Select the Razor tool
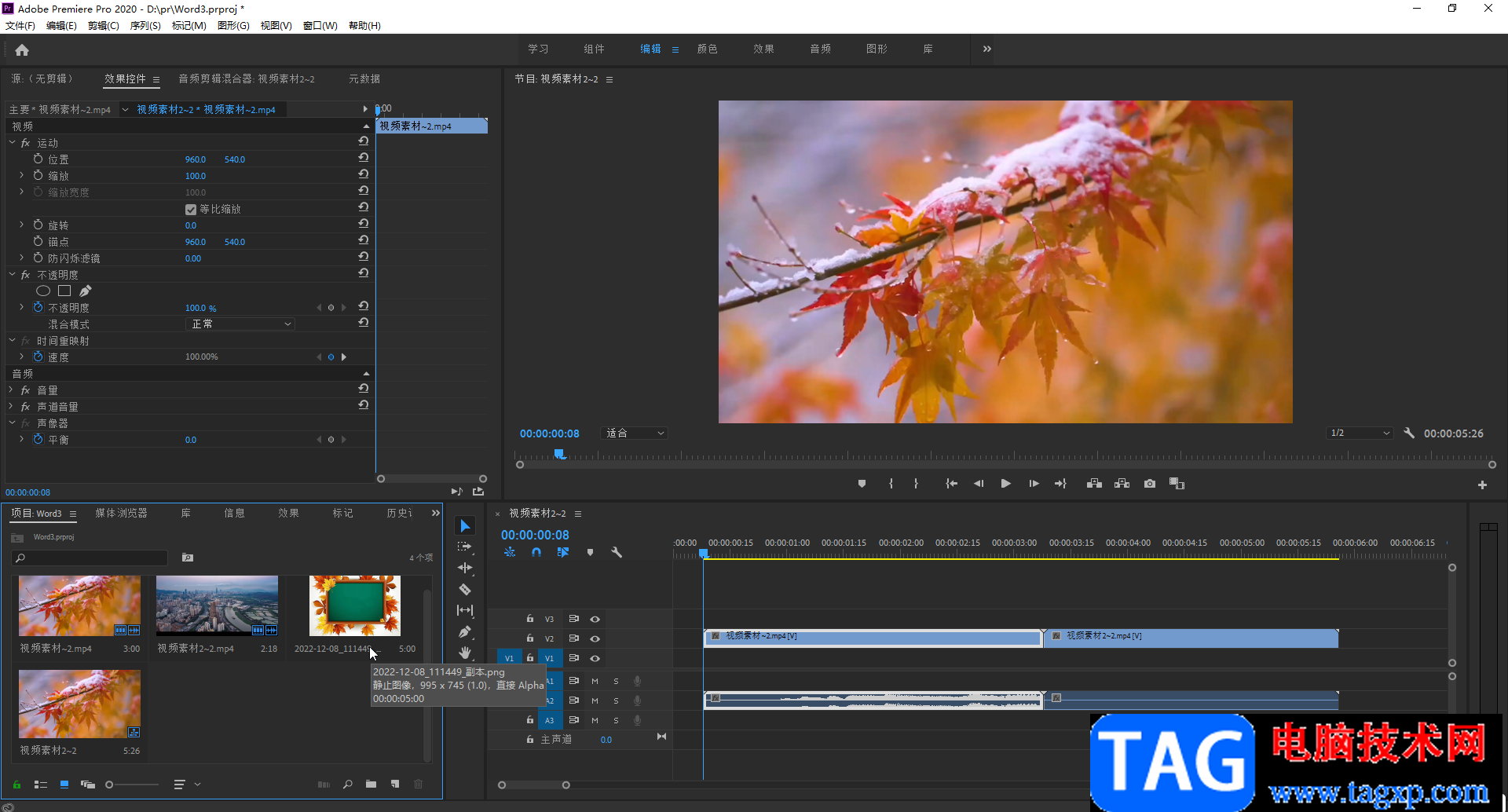 (465, 589)
